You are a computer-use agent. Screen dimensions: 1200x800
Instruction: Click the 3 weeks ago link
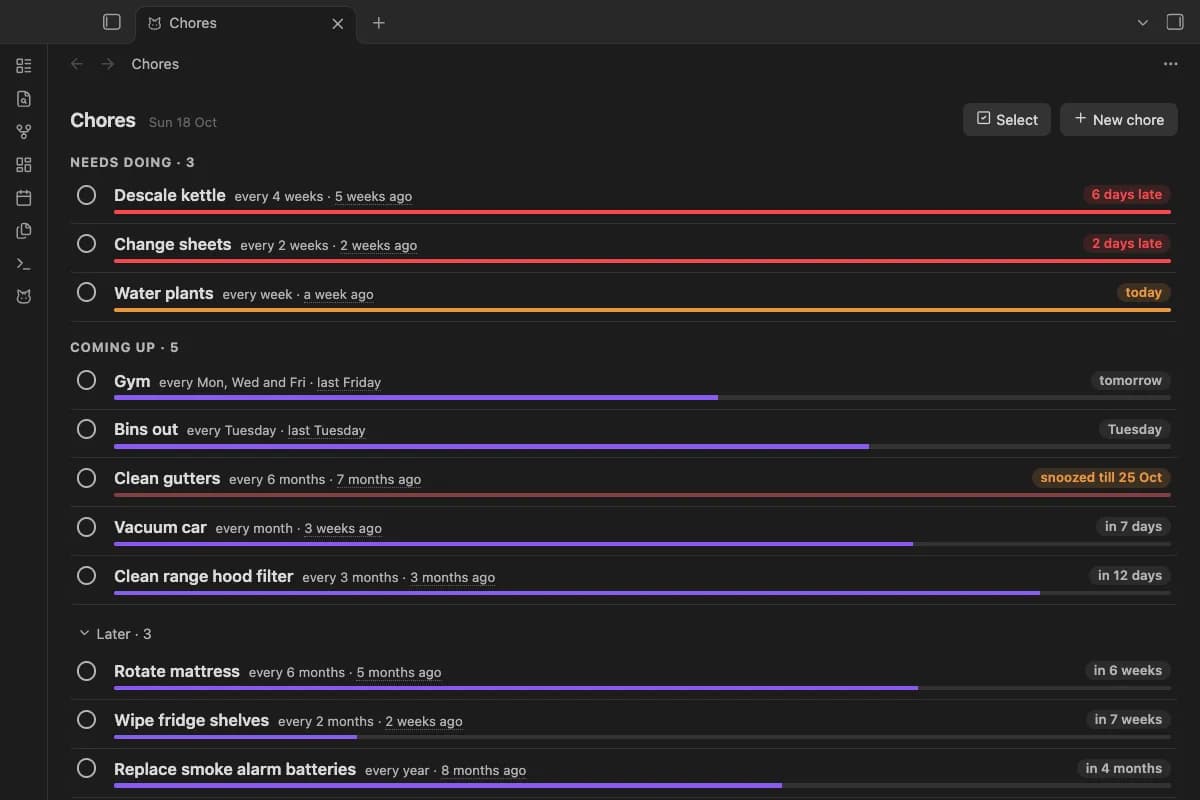343,529
